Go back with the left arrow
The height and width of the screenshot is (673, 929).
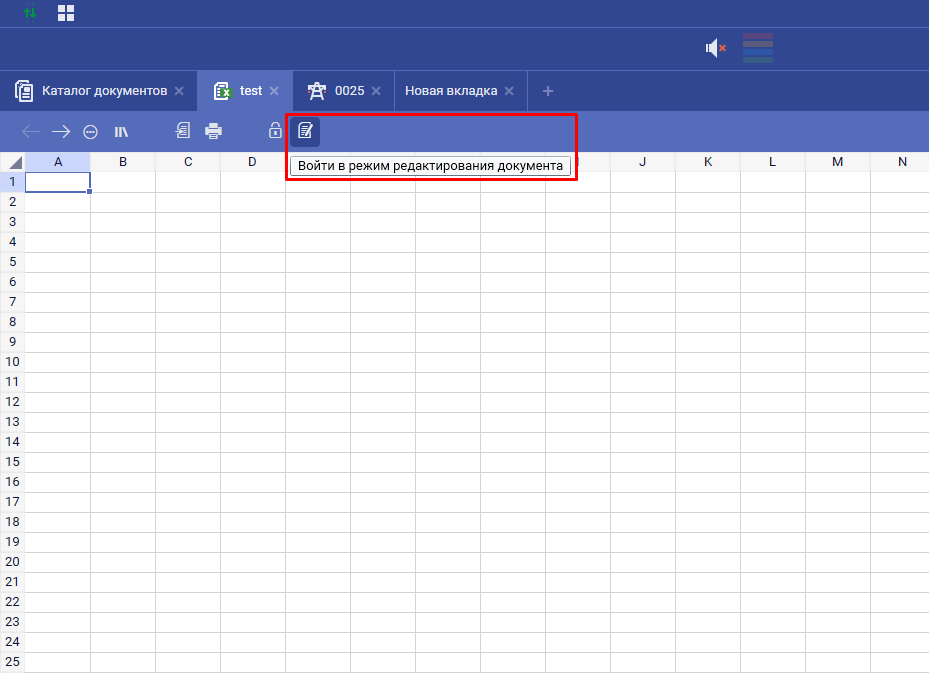coord(31,131)
